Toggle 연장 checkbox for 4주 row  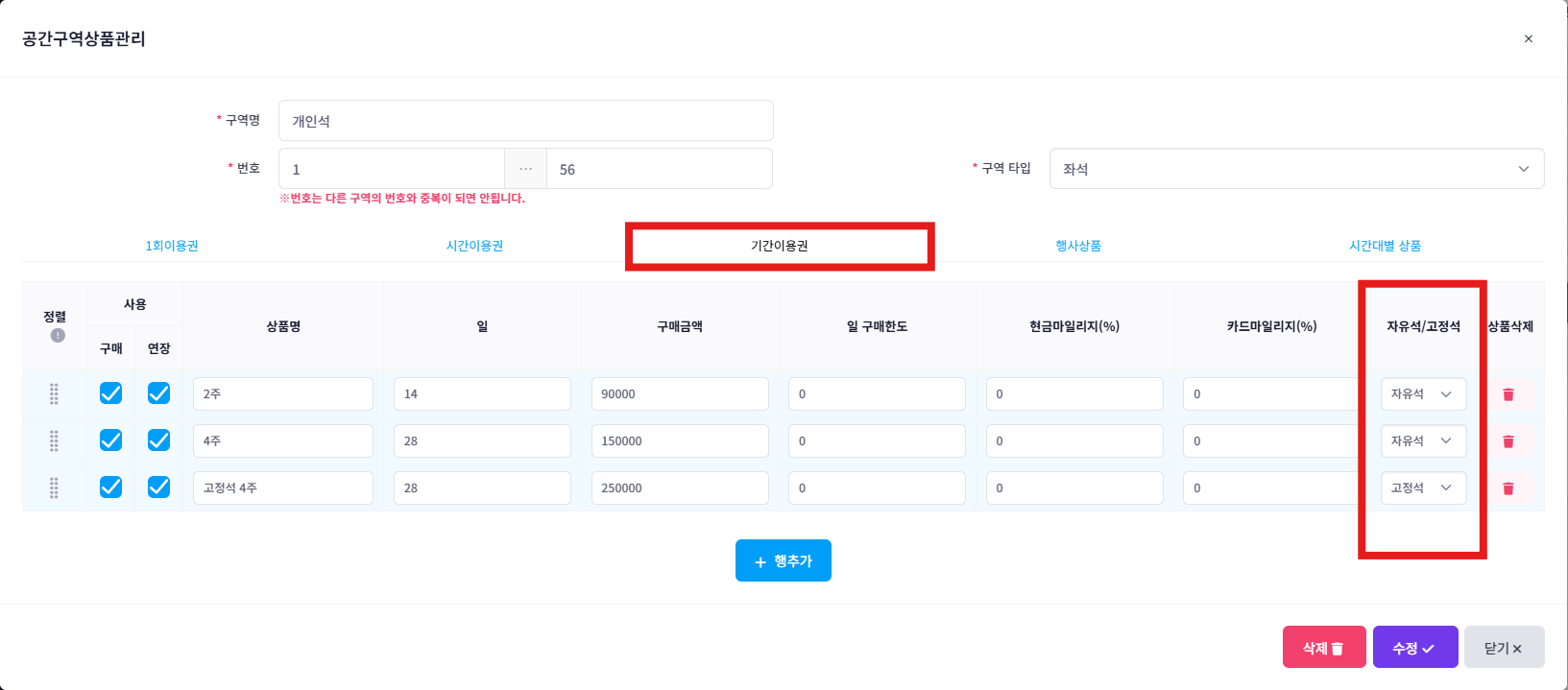[x=158, y=440]
